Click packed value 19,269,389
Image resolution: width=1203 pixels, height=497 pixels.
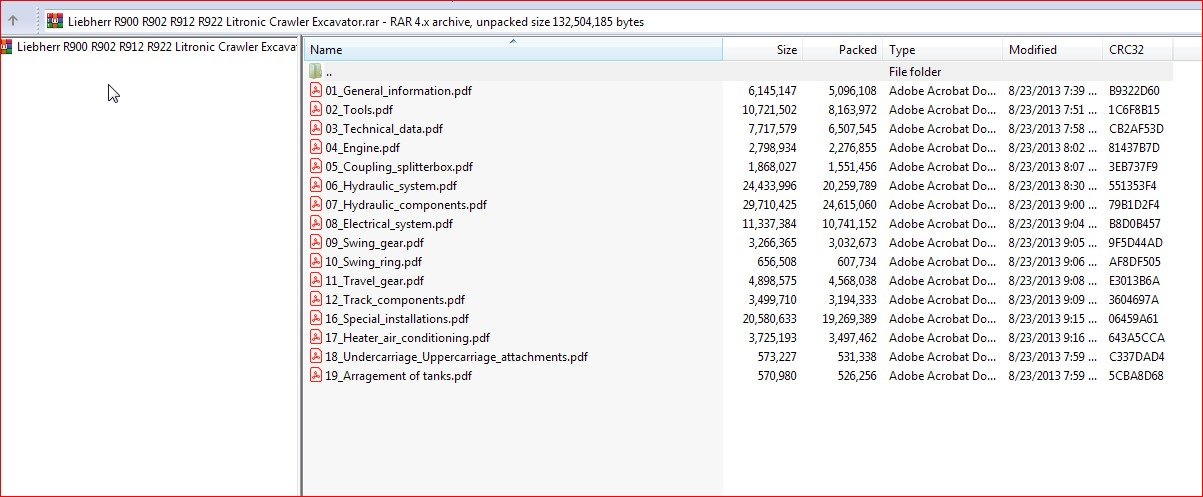[x=849, y=319]
